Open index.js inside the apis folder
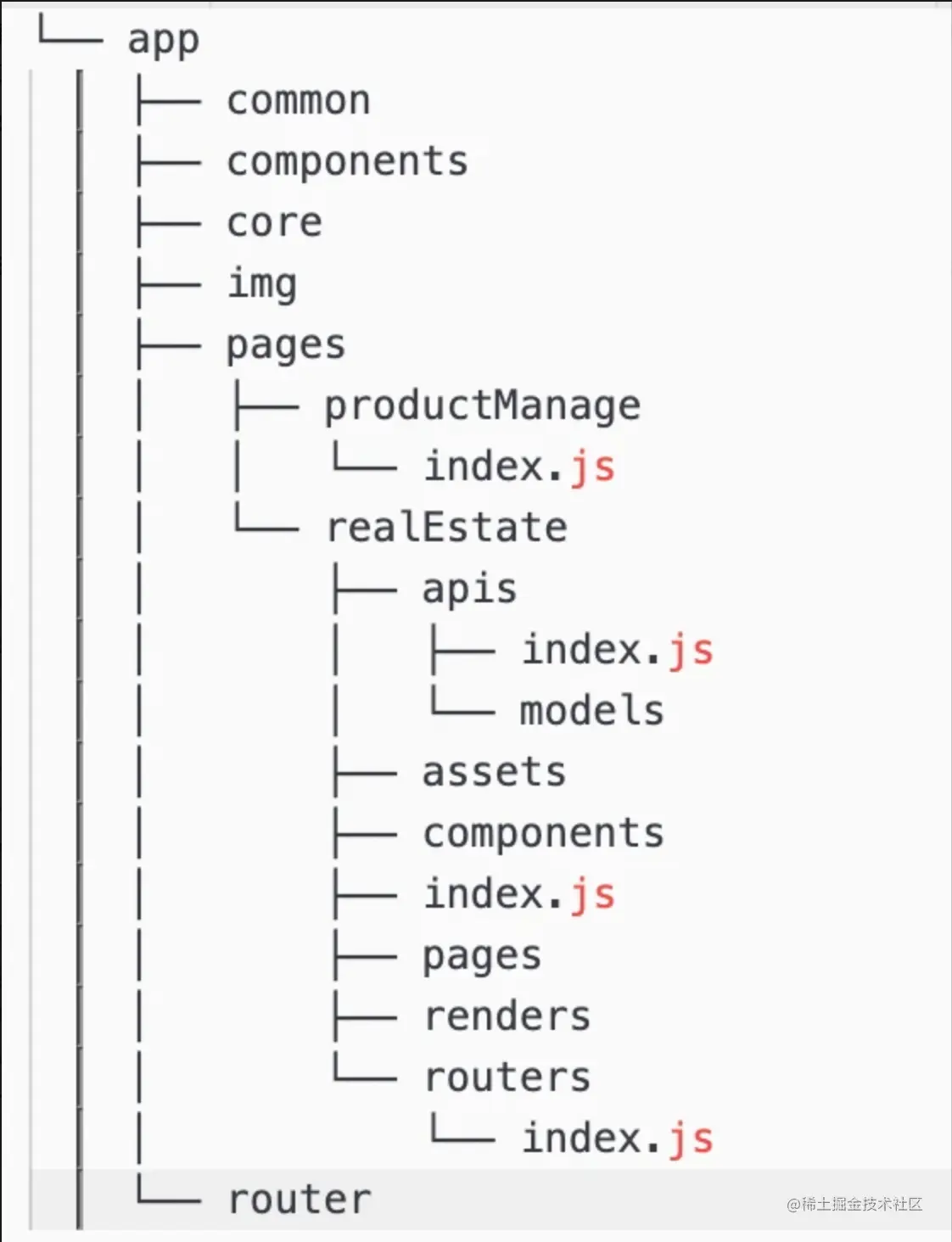Image resolution: width=952 pixels, height=1242 pixels. click(617, 651)
